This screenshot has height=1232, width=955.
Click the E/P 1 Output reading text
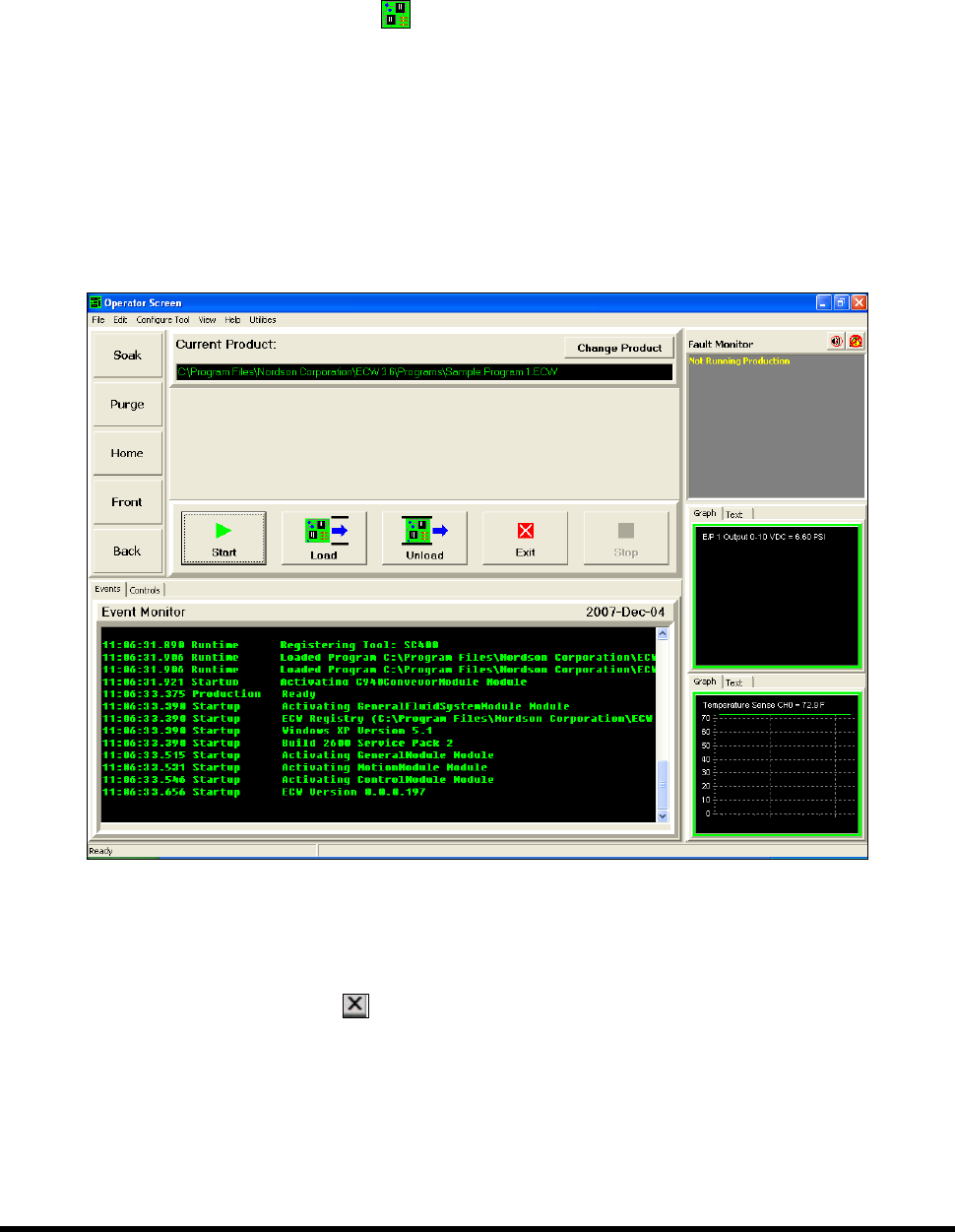(763, 537)
